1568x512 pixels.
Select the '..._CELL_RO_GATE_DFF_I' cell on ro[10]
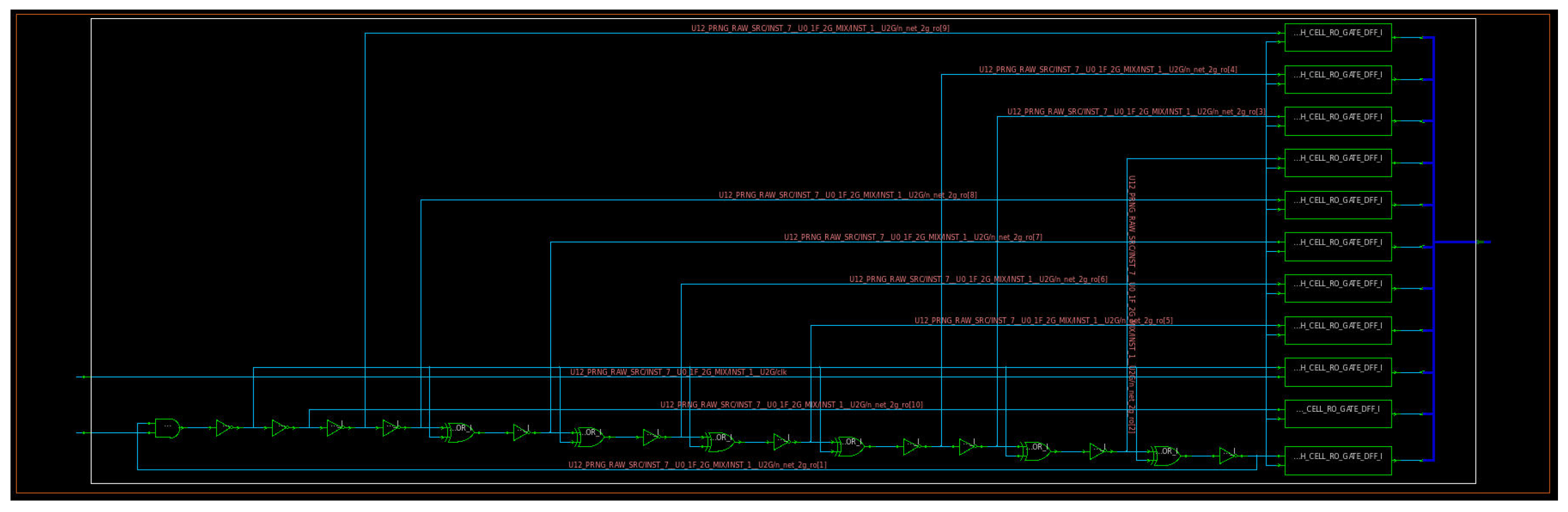point(1338,413)
